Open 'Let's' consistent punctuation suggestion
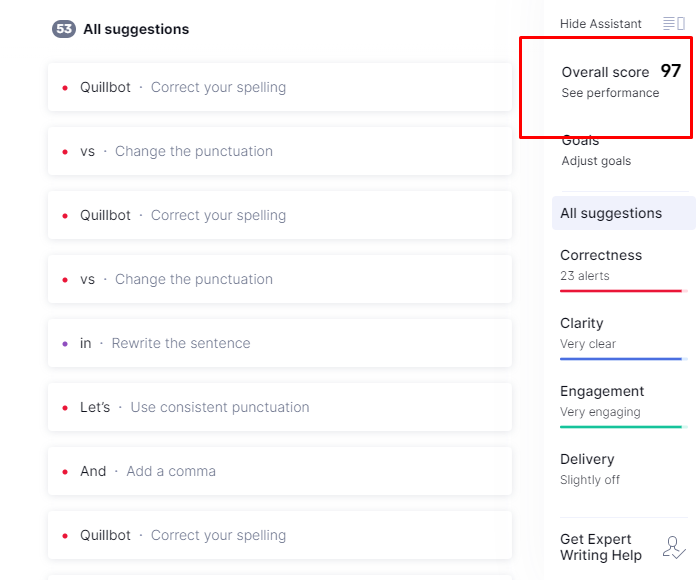 [x=280, y=407]
